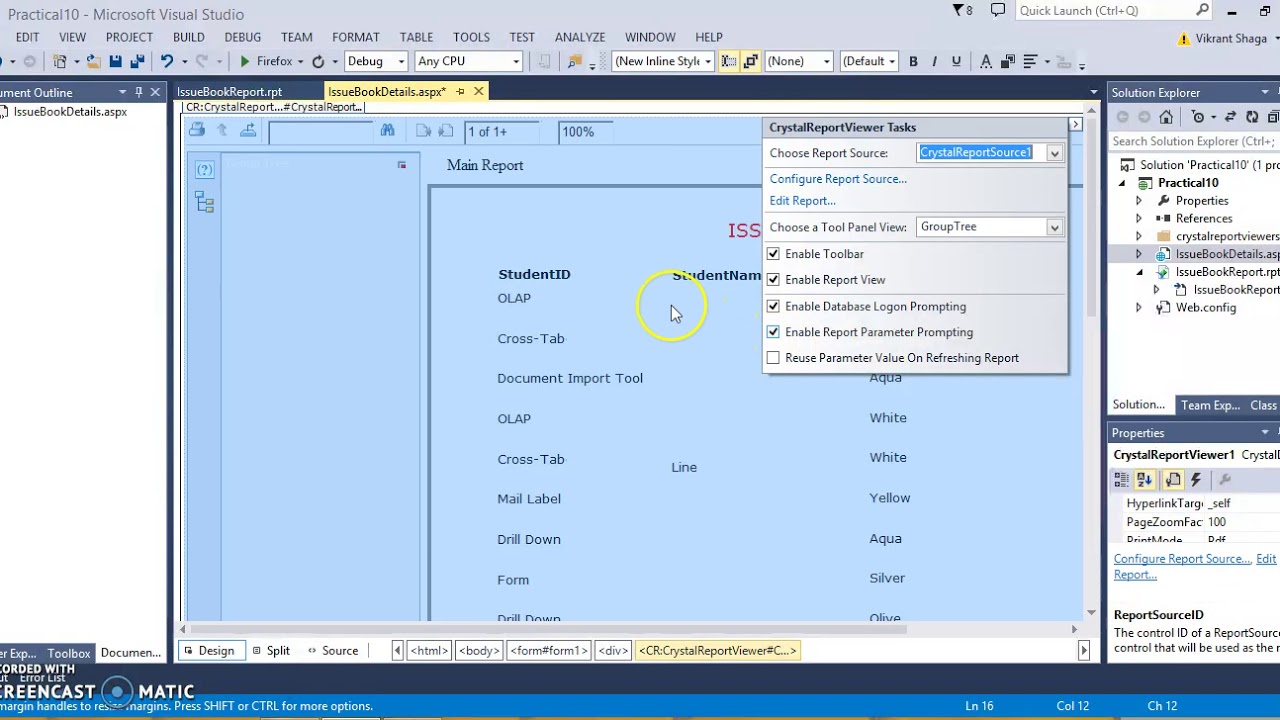Click the Refresh icon in Solution Explorer toolbar
The width and height of the screenshot is (1280, 720).
tap(1250, 117)
